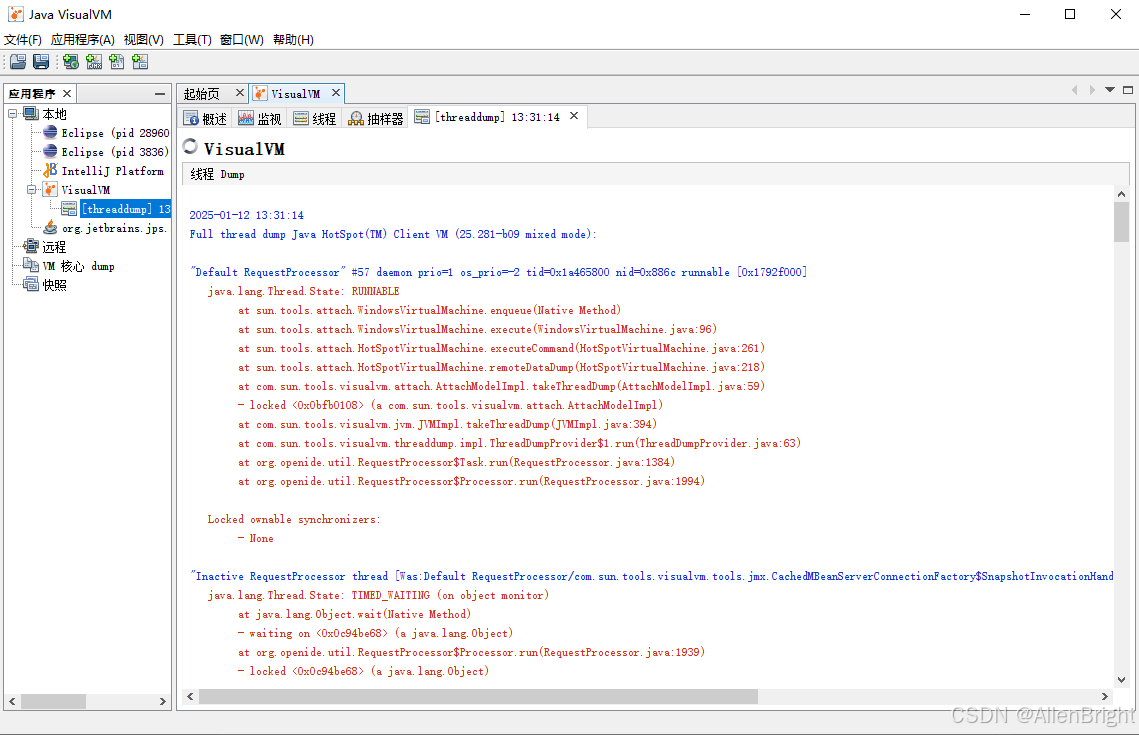
Task: Click the threaddump subtab icon
Action: [x=422, y=117]
